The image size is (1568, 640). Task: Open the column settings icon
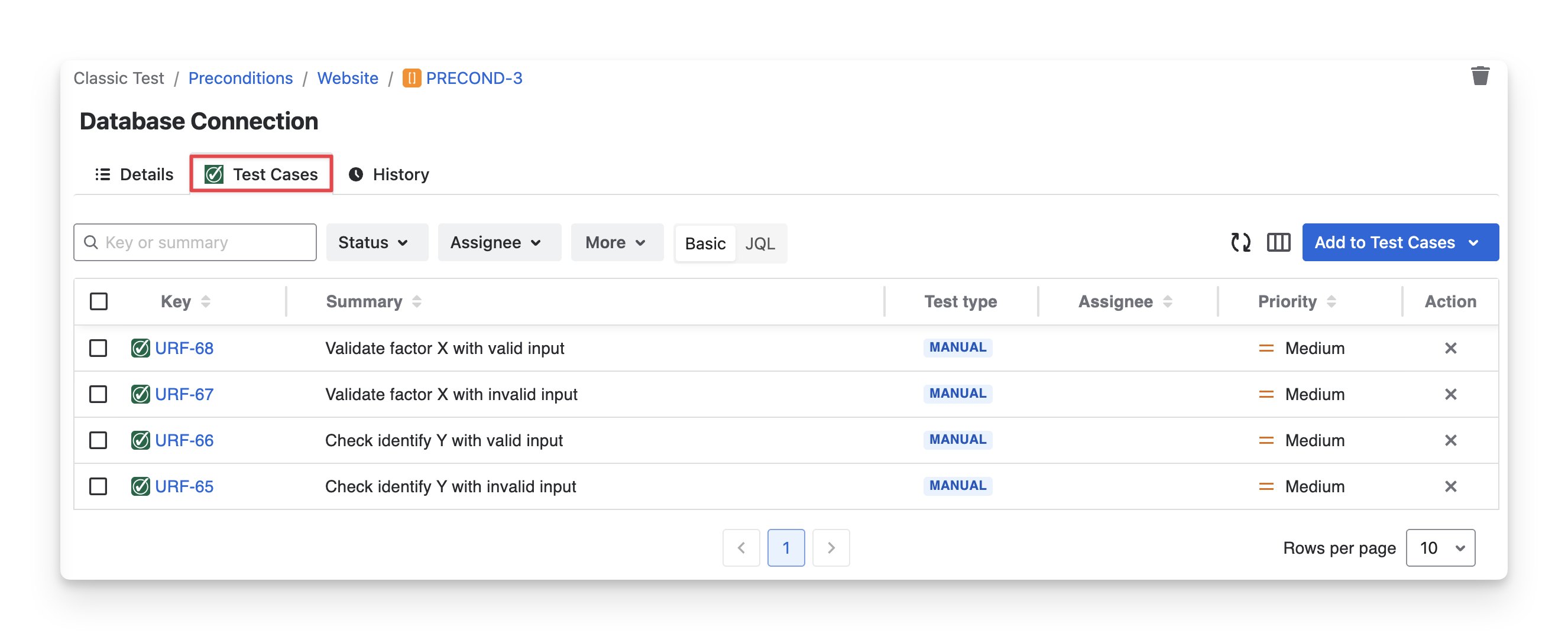coord(1278,243)
